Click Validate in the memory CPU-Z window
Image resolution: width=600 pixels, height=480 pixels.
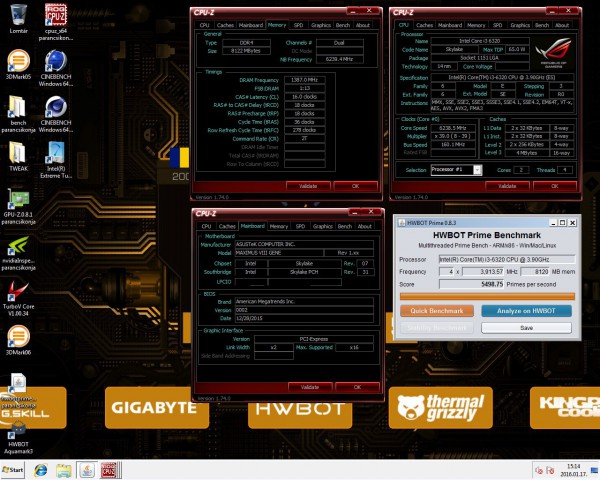[308, 186]
